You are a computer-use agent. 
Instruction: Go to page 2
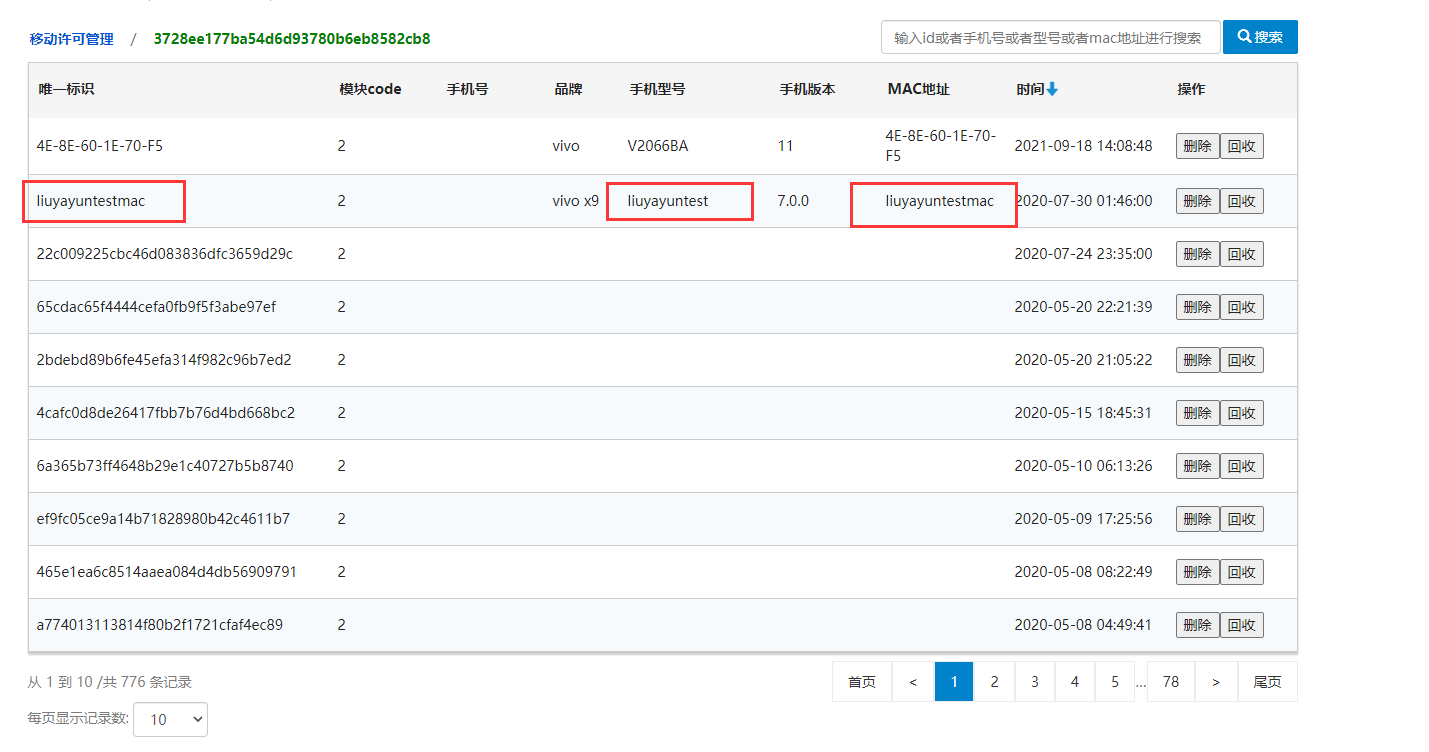coord(994,682)
